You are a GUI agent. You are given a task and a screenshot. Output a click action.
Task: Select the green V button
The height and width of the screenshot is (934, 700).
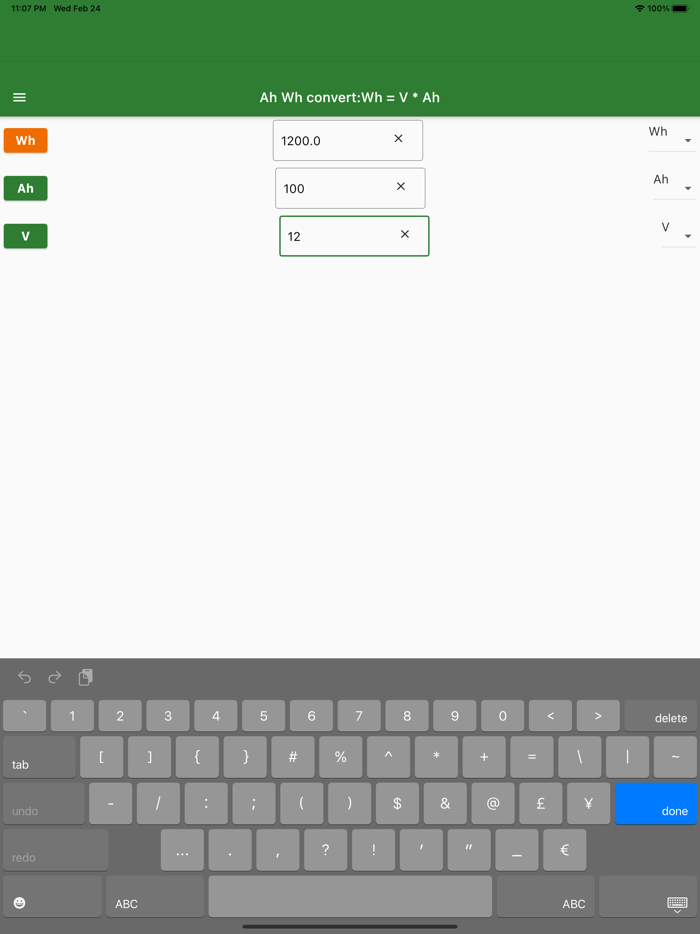(x=26, y=236)
